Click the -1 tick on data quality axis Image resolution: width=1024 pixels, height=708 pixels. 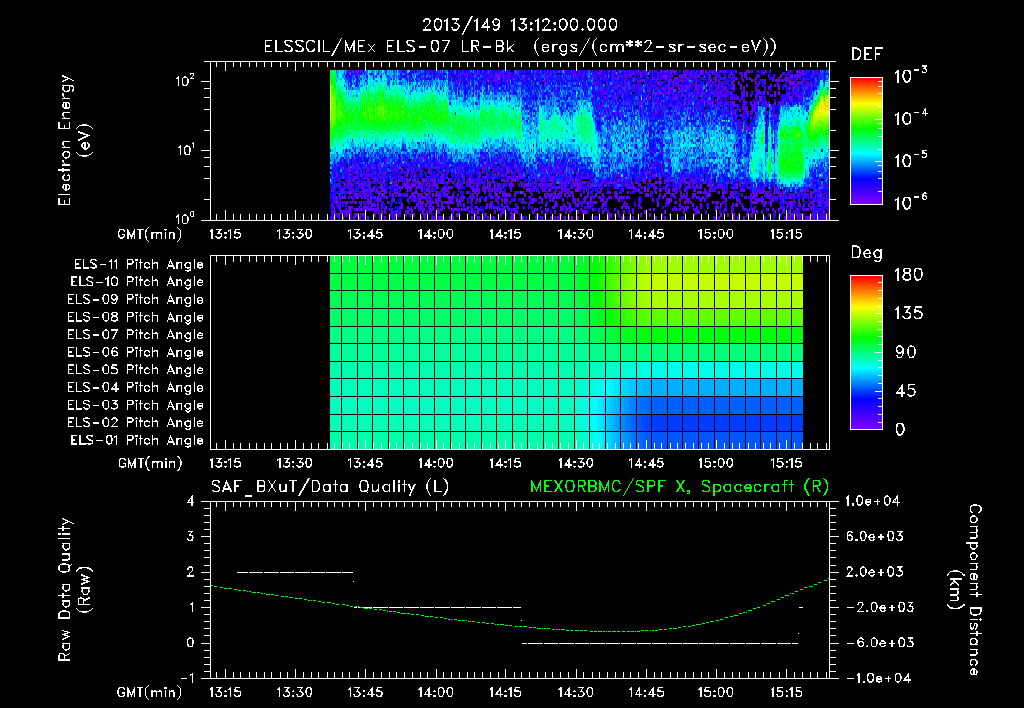tap(187, 679)
